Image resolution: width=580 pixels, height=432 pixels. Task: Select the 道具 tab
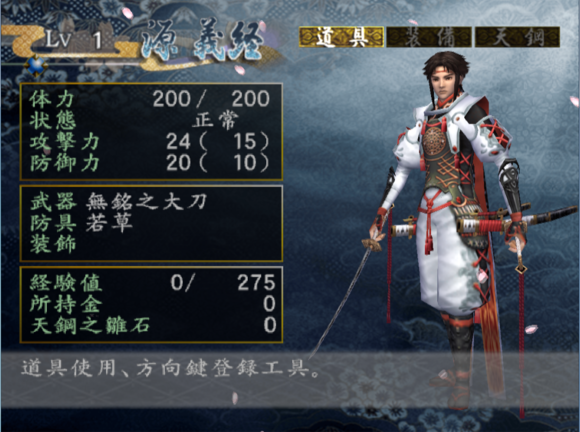click(x=341, y=37)
